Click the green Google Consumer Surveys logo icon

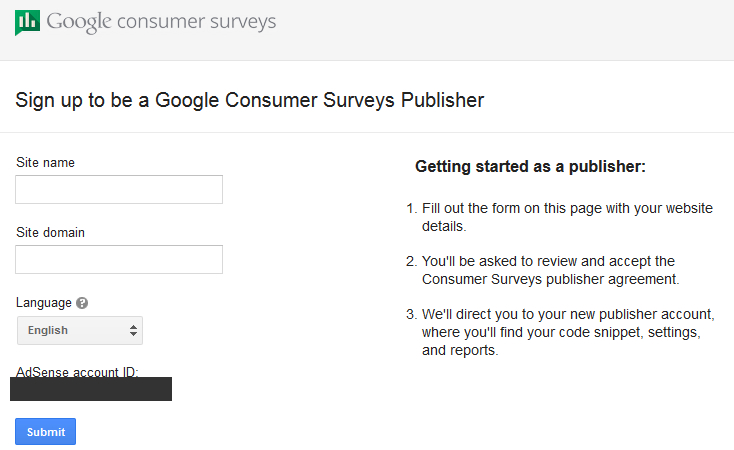[x=27, y=22]
